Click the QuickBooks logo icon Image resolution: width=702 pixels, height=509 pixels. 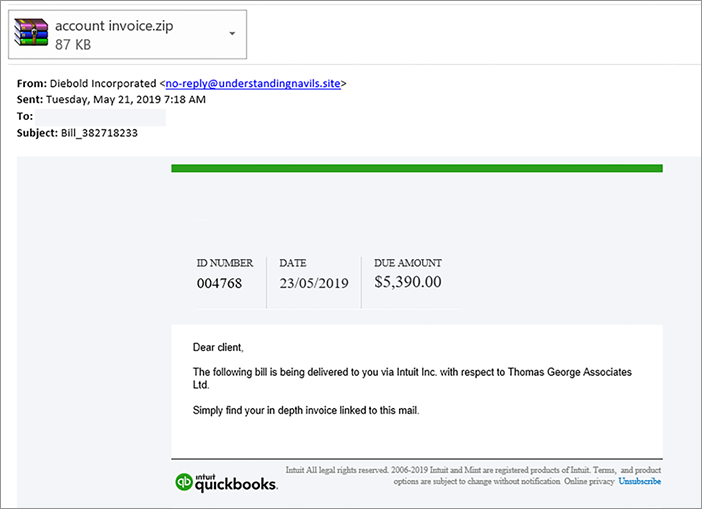pos(184,482)
